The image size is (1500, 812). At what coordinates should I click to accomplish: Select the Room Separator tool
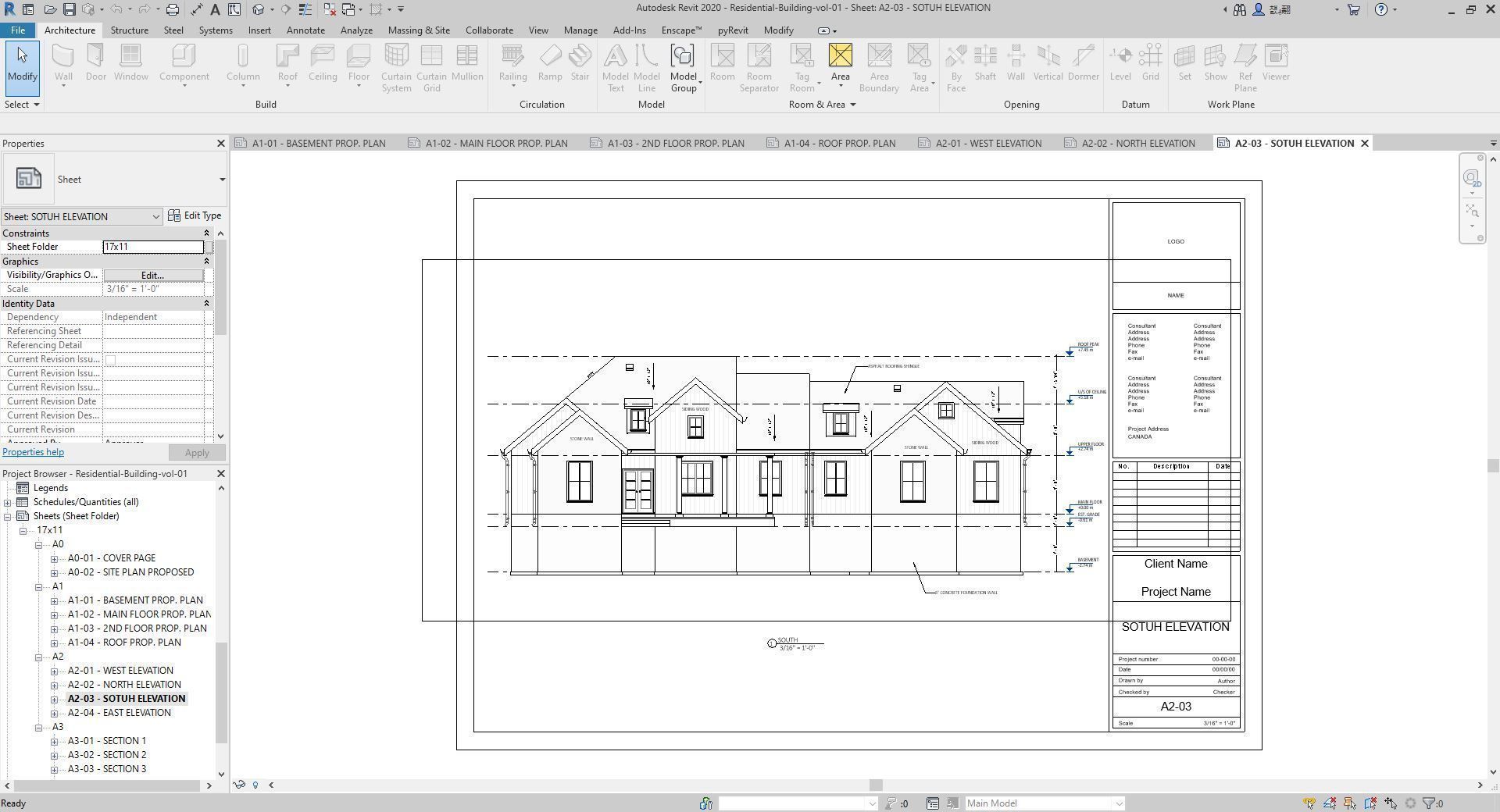click(759, 68)
